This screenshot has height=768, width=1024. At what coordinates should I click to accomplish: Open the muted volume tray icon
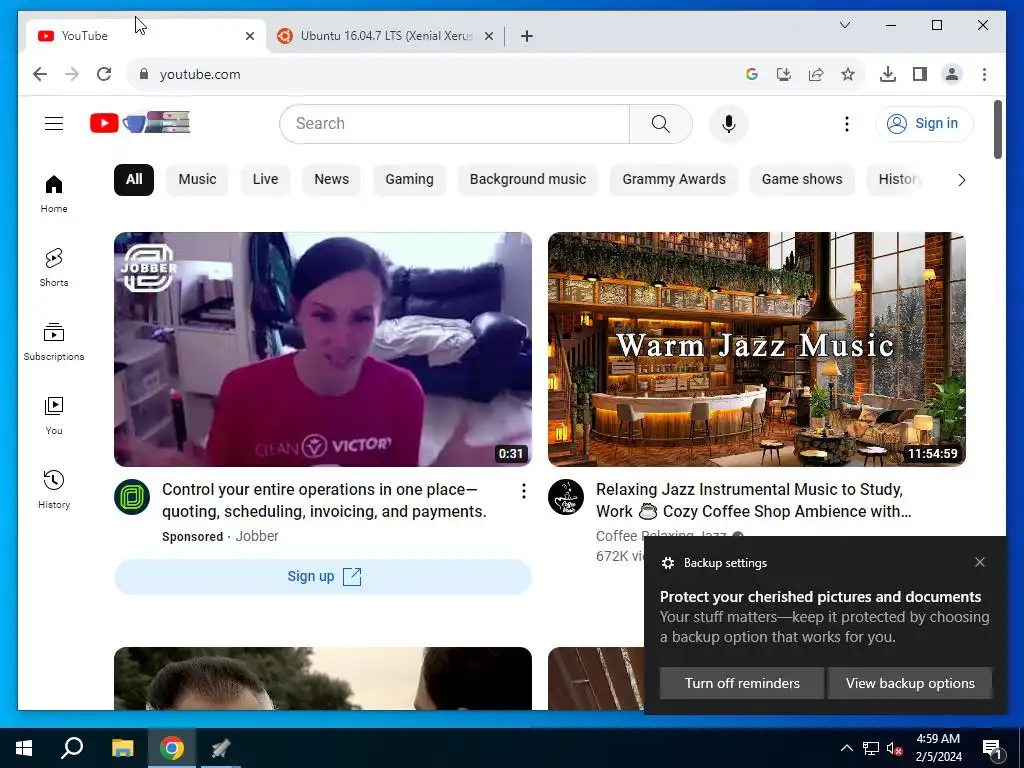895,748
